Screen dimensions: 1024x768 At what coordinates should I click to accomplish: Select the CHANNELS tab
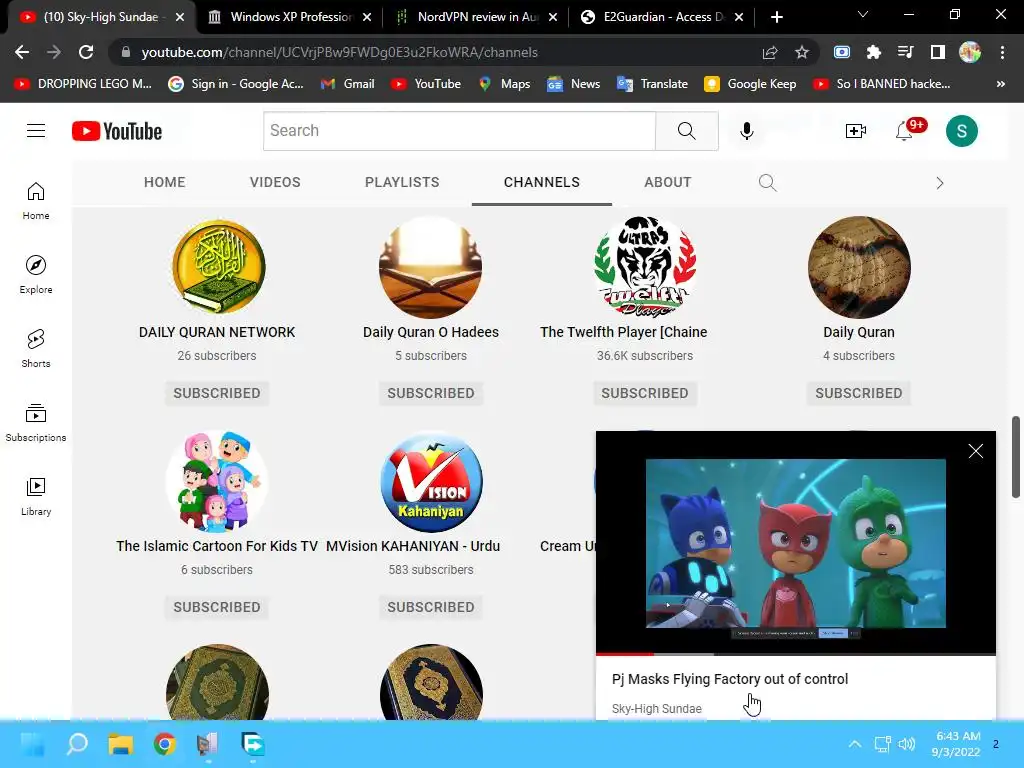tap(541, 182)
